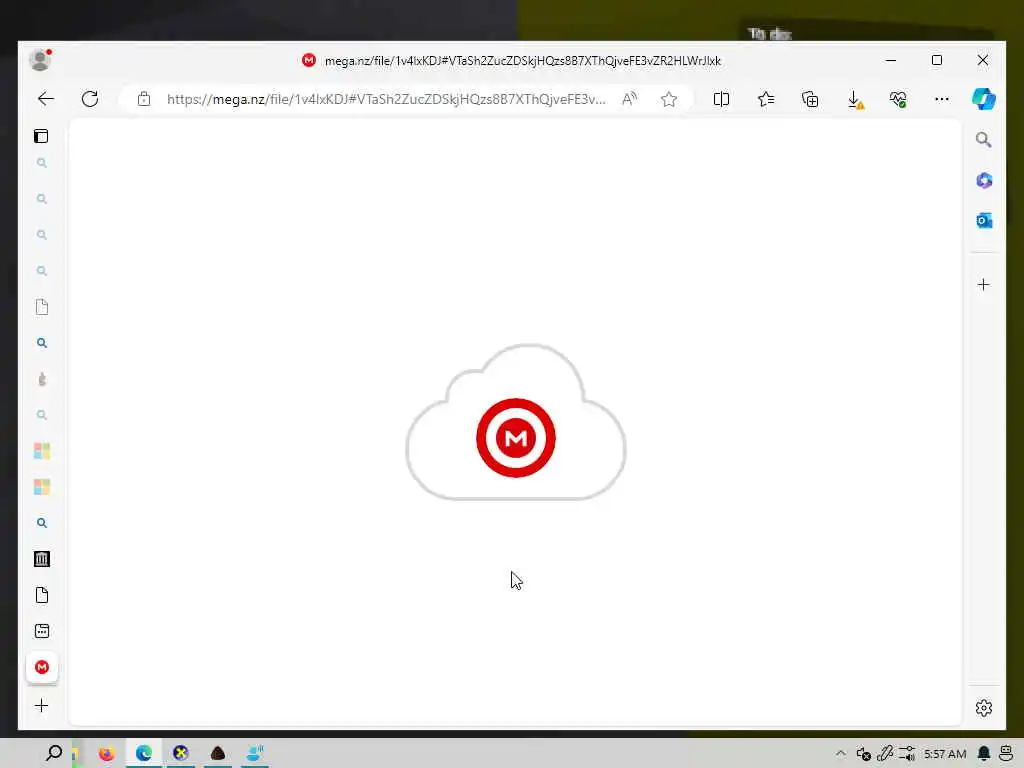Show hidden system tray icons
Image resolution: width=1024 pixels, height=768 pixels.
pos(840,754)
